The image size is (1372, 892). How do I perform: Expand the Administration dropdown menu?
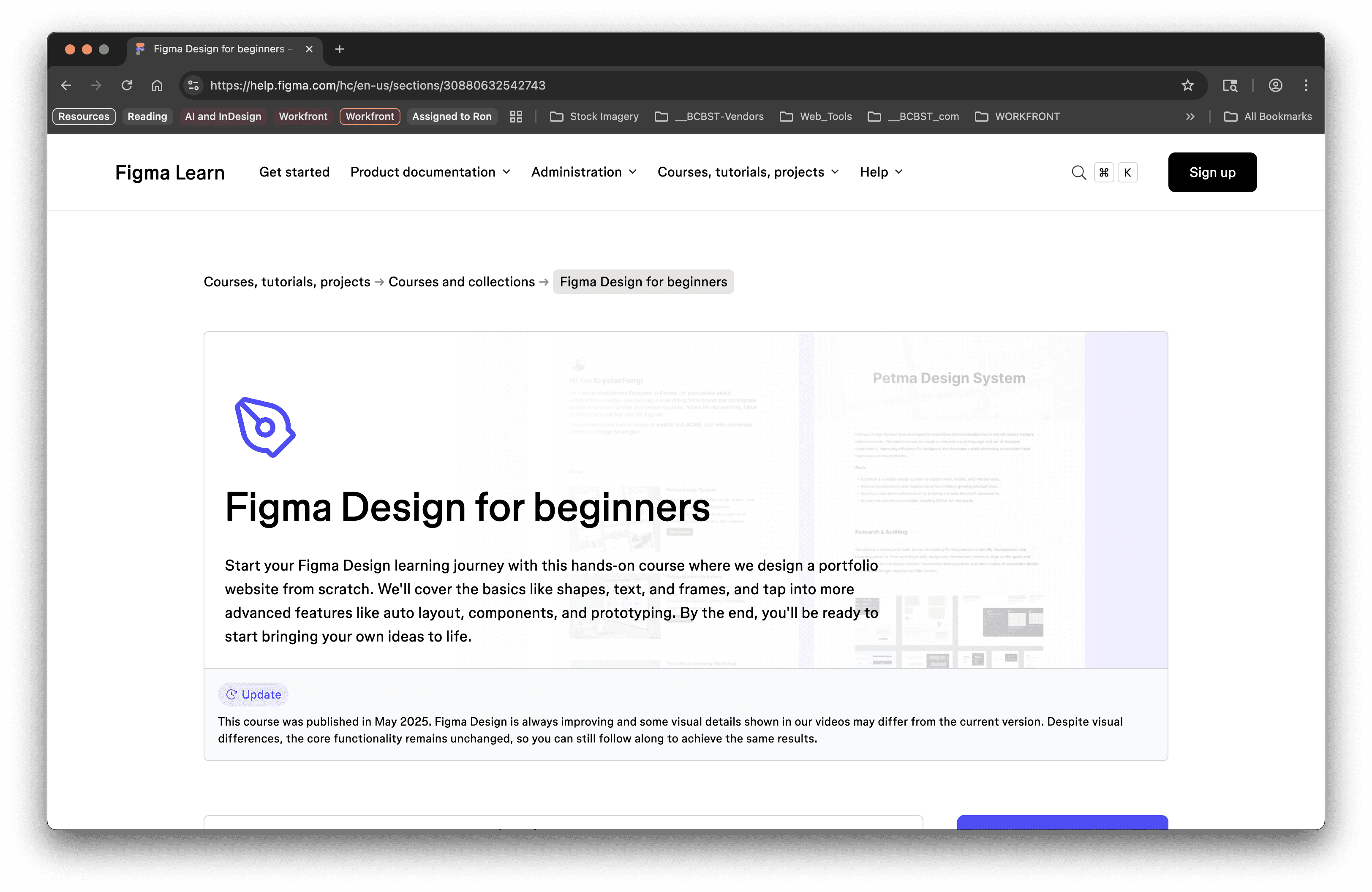[583, 172]
